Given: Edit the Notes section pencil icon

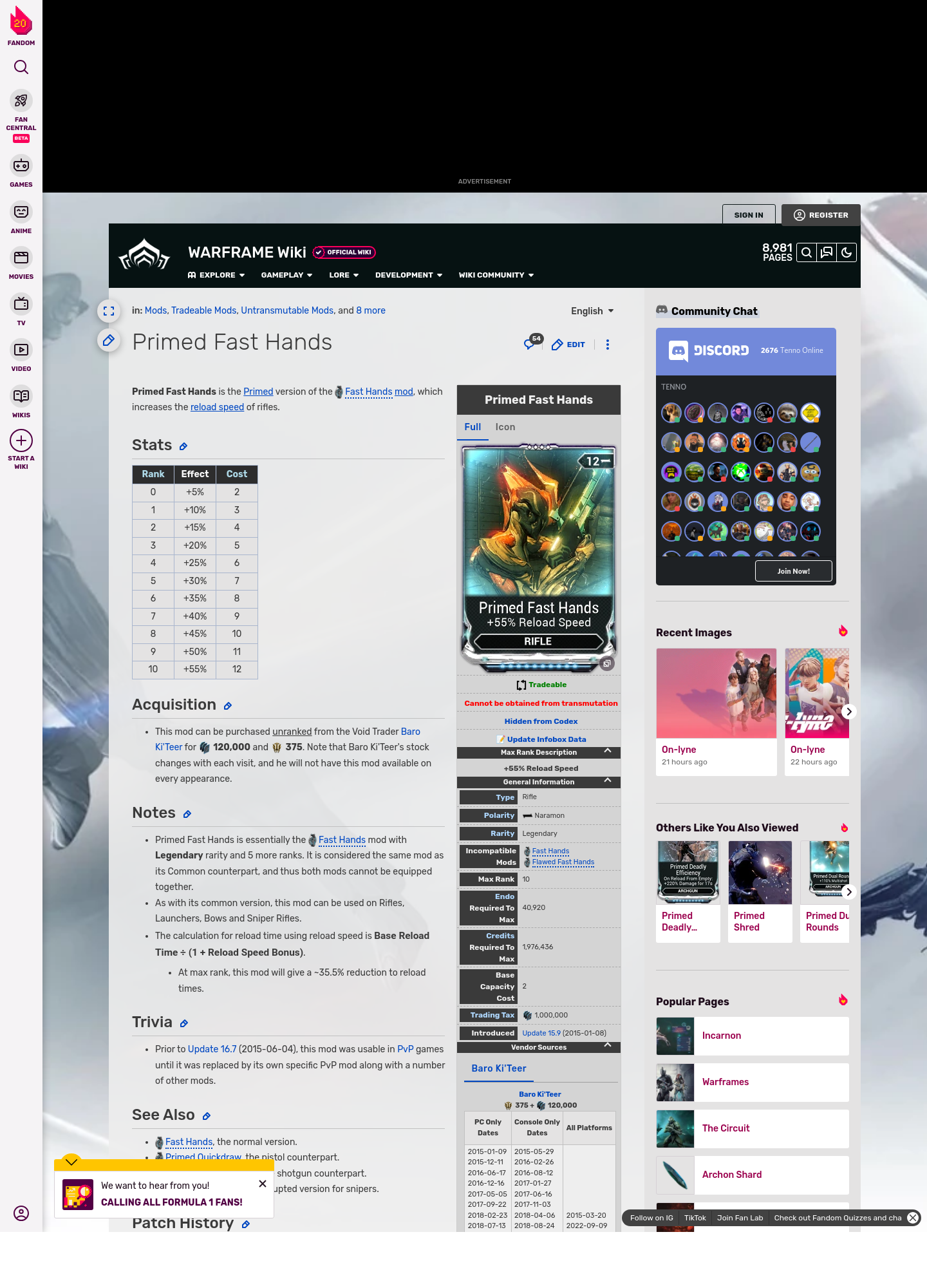Looking at the screenshot, I should [x=187, y=814].
